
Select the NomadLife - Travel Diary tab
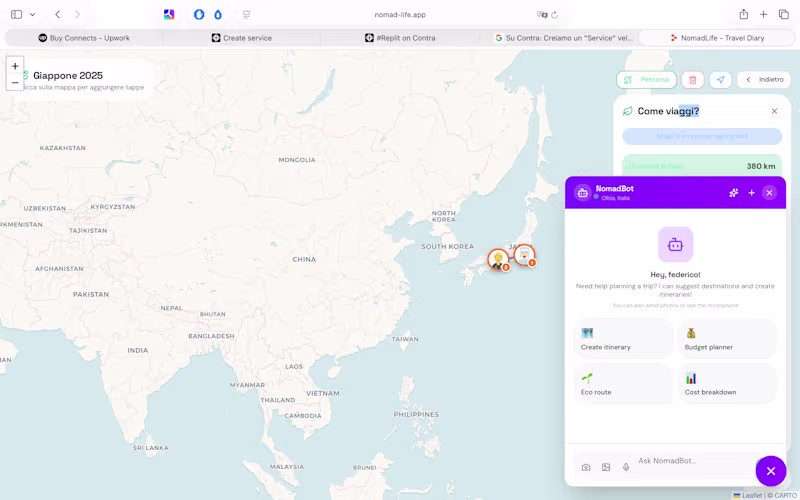tap(716, 38)
